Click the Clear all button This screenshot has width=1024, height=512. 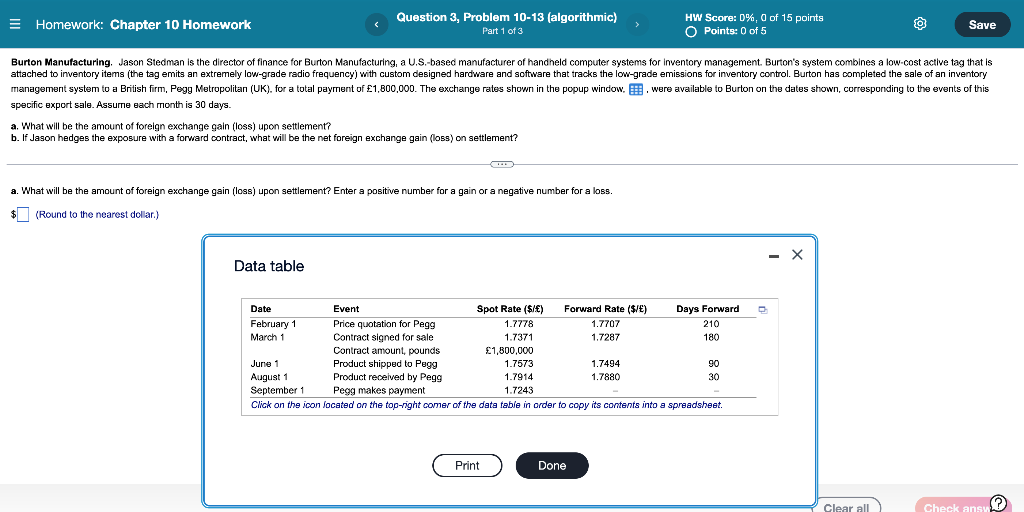click(846, 505)
